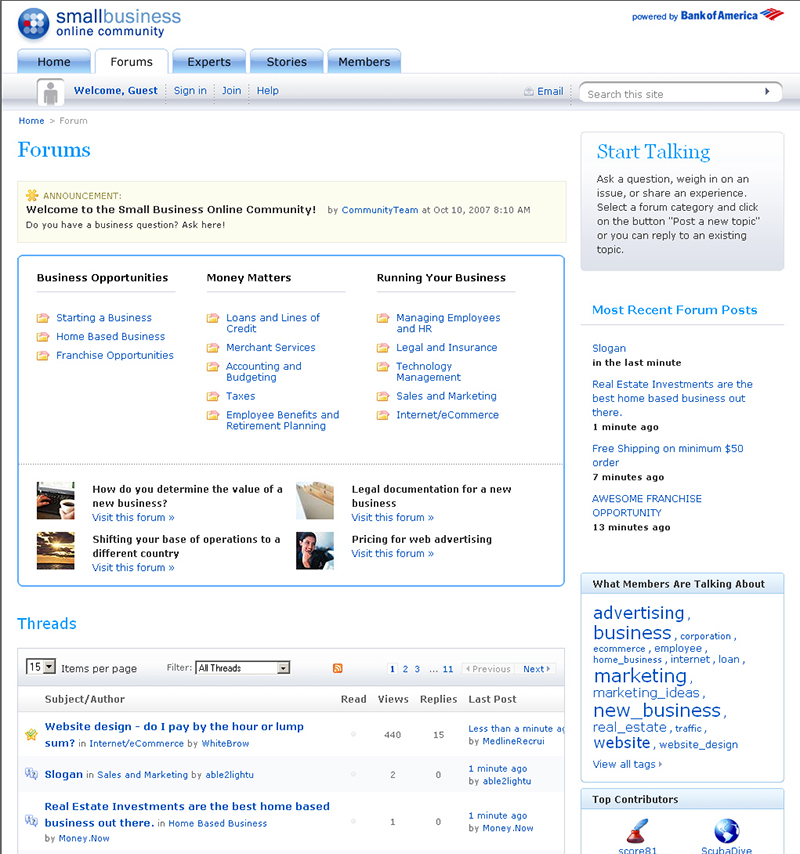The height and width of the screenshot is (854, 800).
Task: Click the RSS feed icon in Threads
Action: coord(338,668)
